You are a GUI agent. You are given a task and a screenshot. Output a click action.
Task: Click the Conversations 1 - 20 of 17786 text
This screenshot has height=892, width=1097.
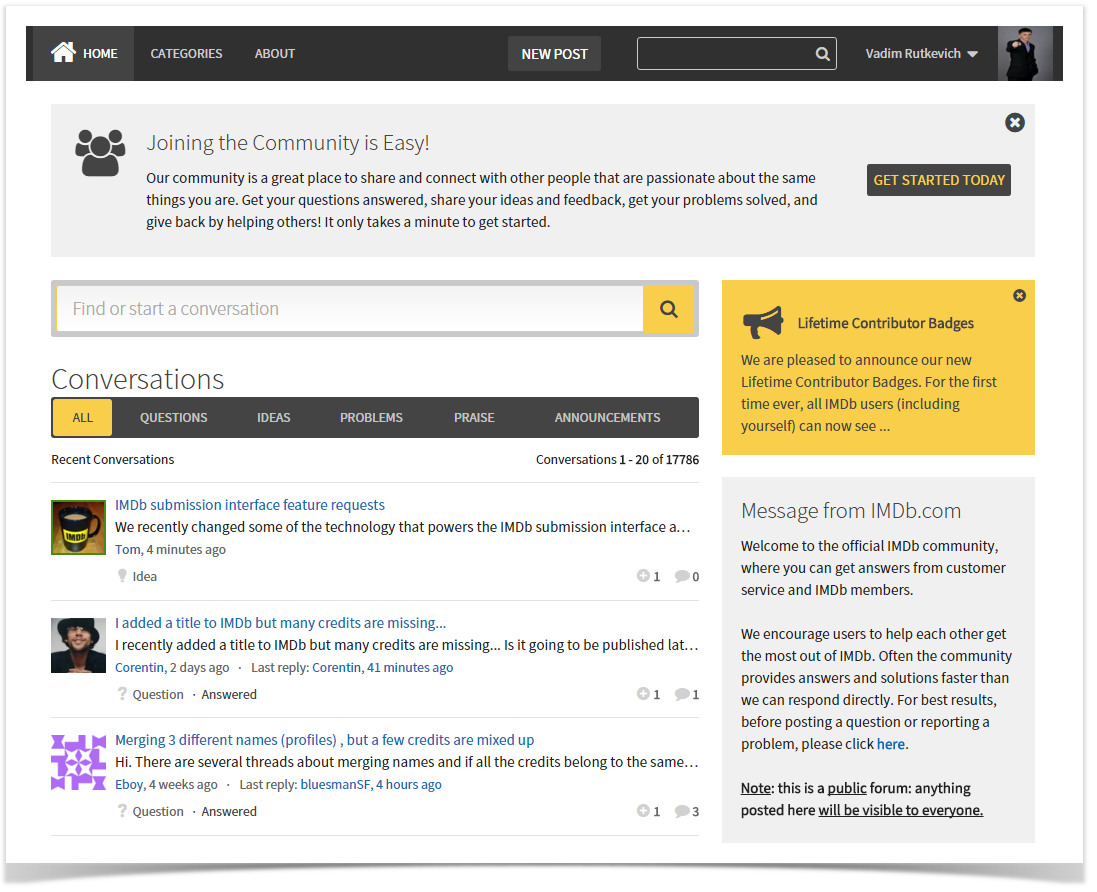coord(617,459)
